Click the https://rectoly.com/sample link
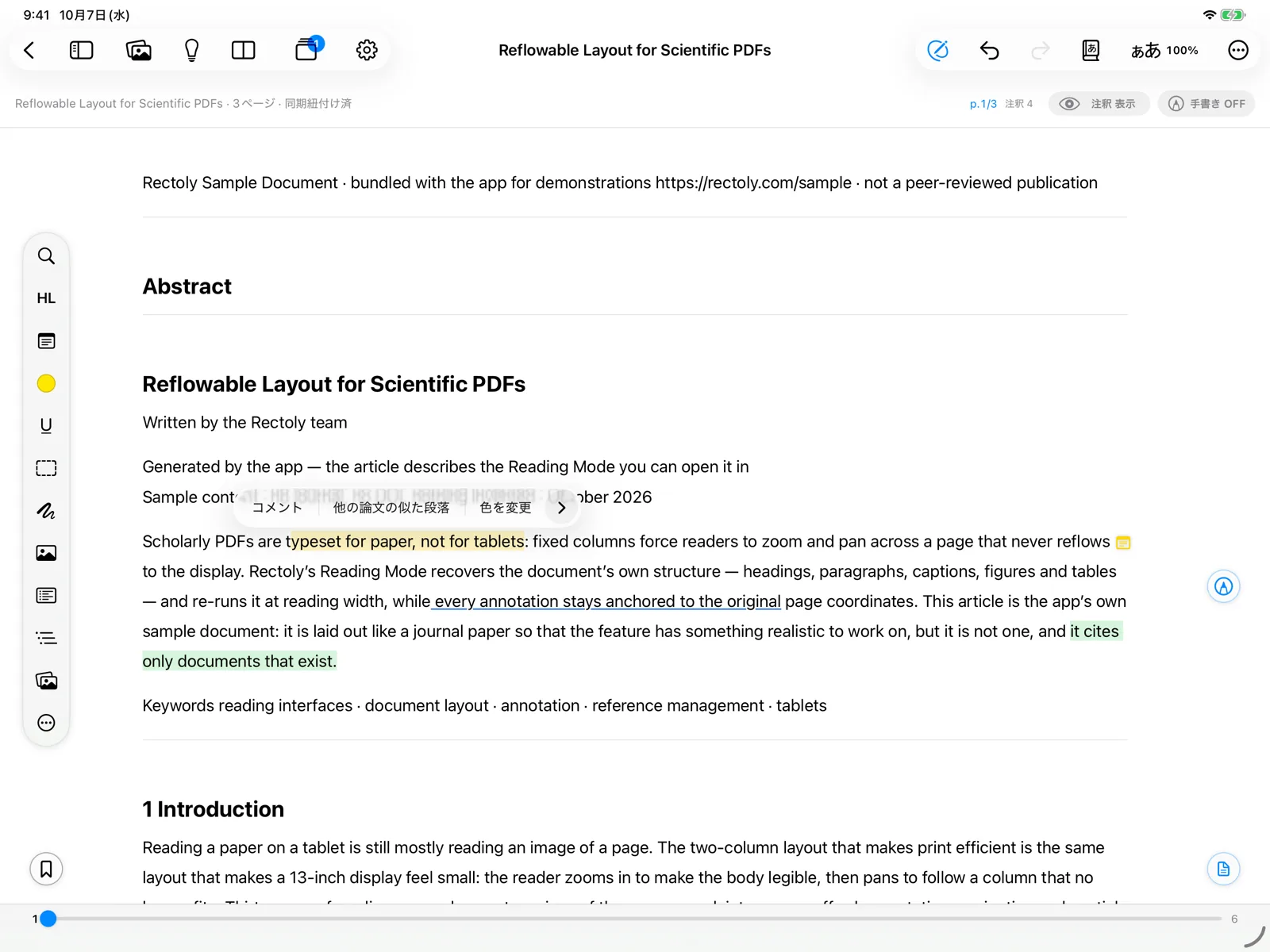 pyautogui.click(x=753, y=183)
